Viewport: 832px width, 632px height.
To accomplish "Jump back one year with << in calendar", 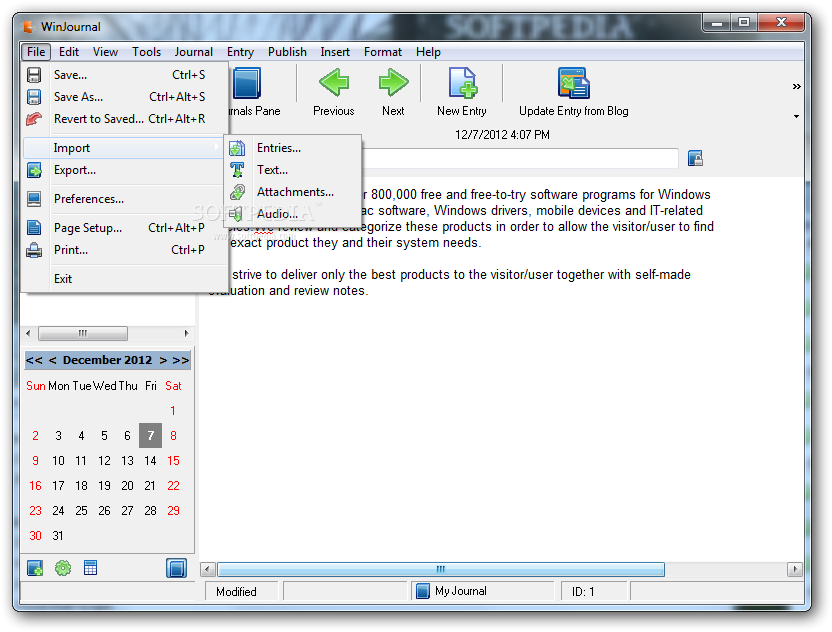I will (x=34, y=360).
